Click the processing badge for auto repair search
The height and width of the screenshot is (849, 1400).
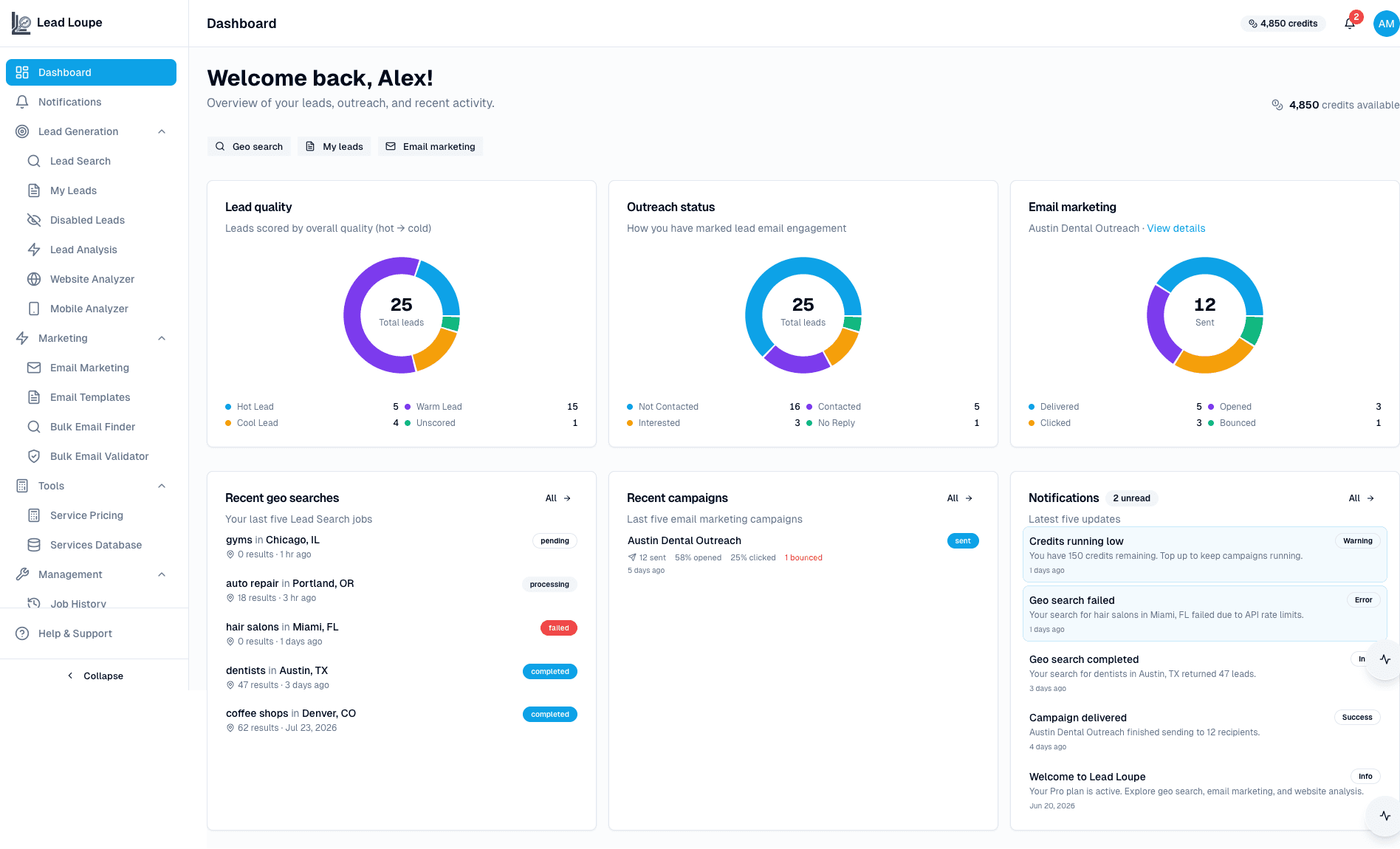[x=549, y=585]
